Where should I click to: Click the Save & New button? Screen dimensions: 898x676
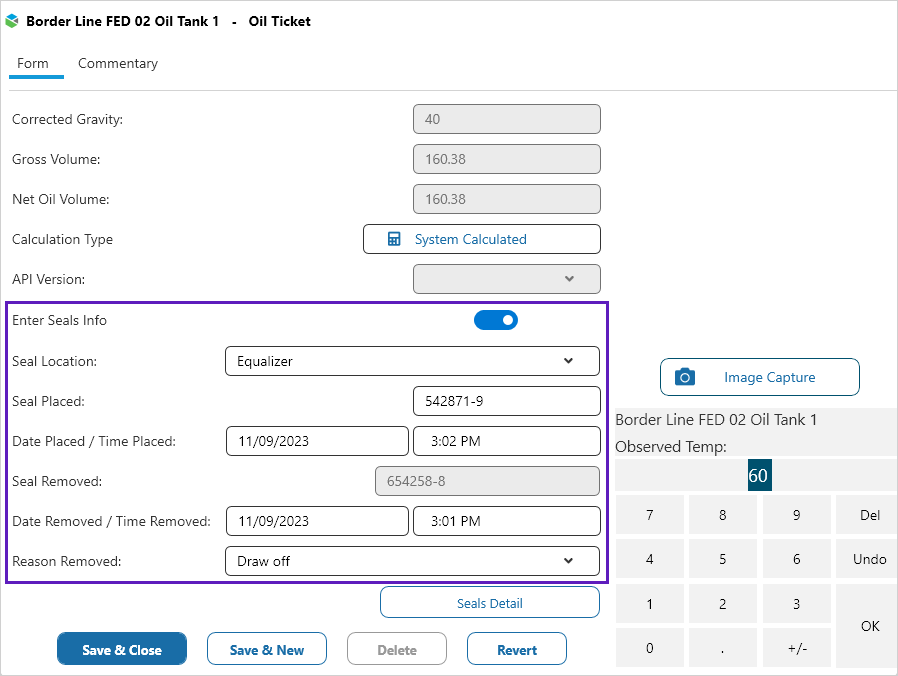coord(267,650)
